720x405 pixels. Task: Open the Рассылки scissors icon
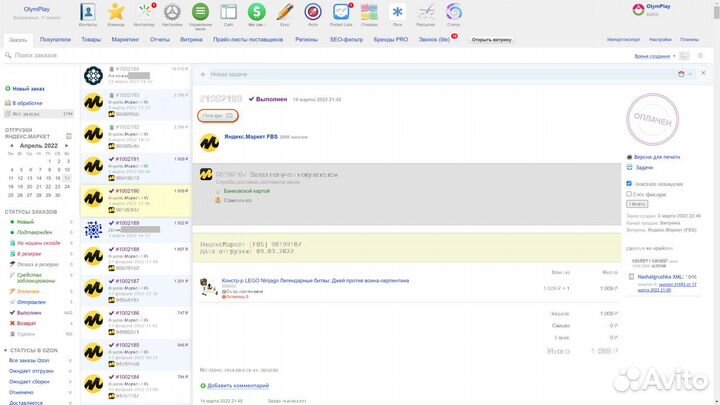coord(426,12)
